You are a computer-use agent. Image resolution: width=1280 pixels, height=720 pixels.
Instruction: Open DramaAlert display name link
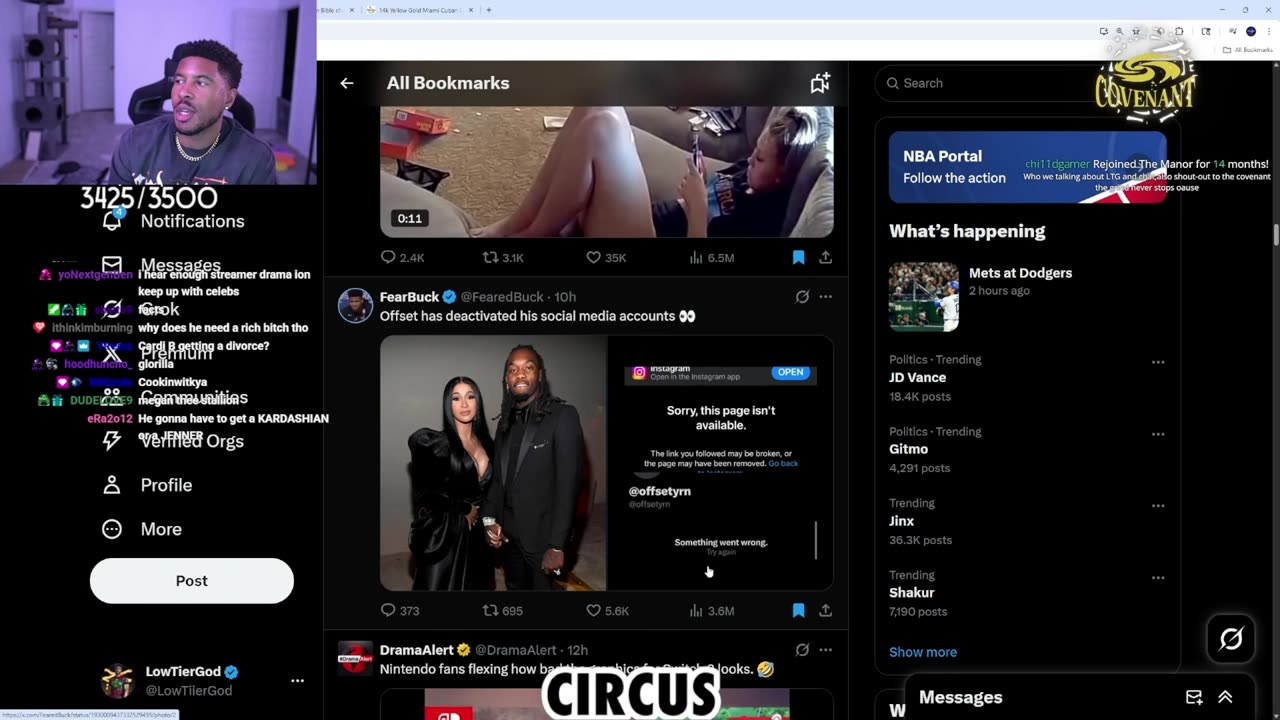pos(417,650)
